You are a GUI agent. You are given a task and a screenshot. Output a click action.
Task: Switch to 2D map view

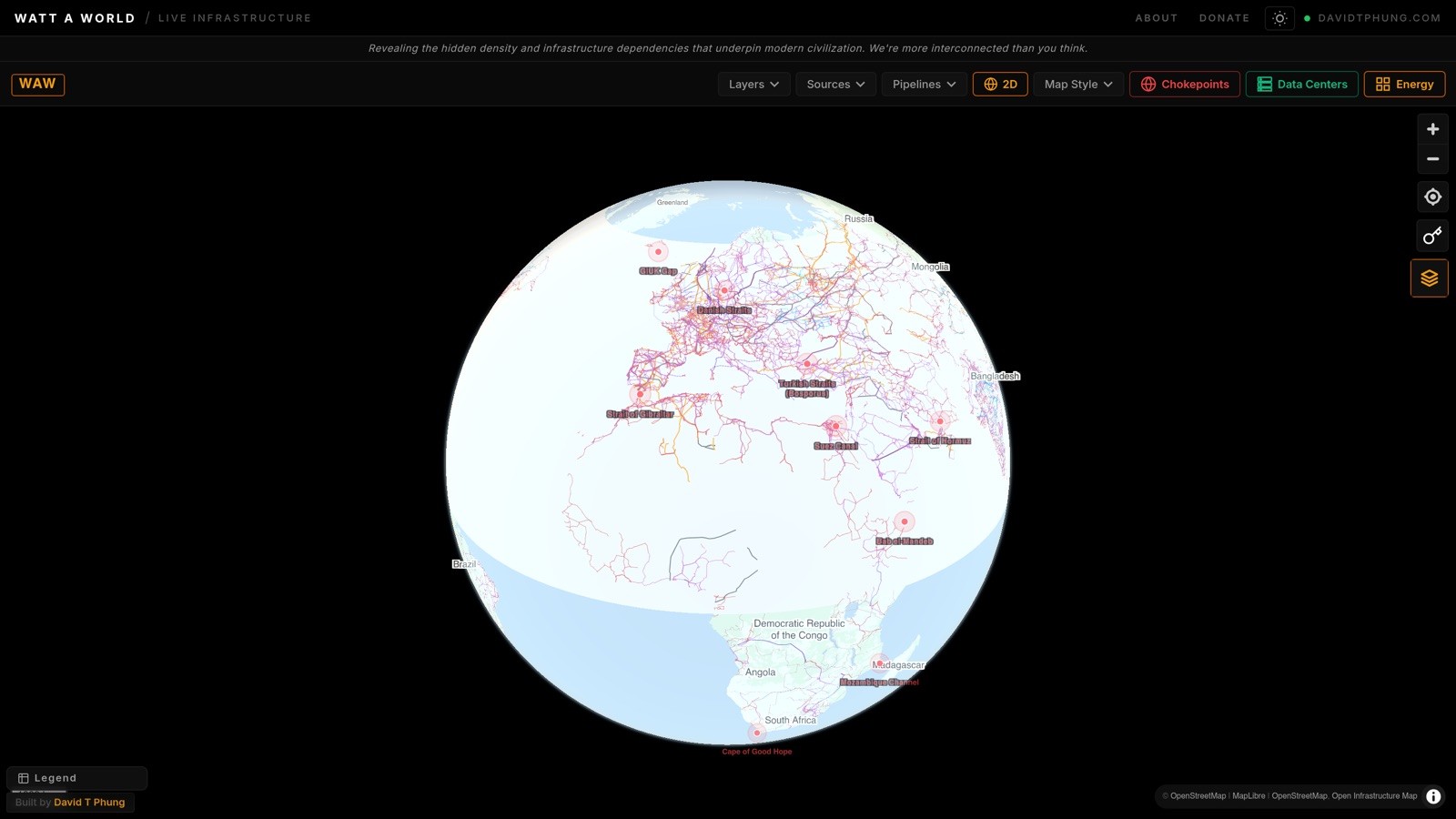click(x=1000, y=84)
